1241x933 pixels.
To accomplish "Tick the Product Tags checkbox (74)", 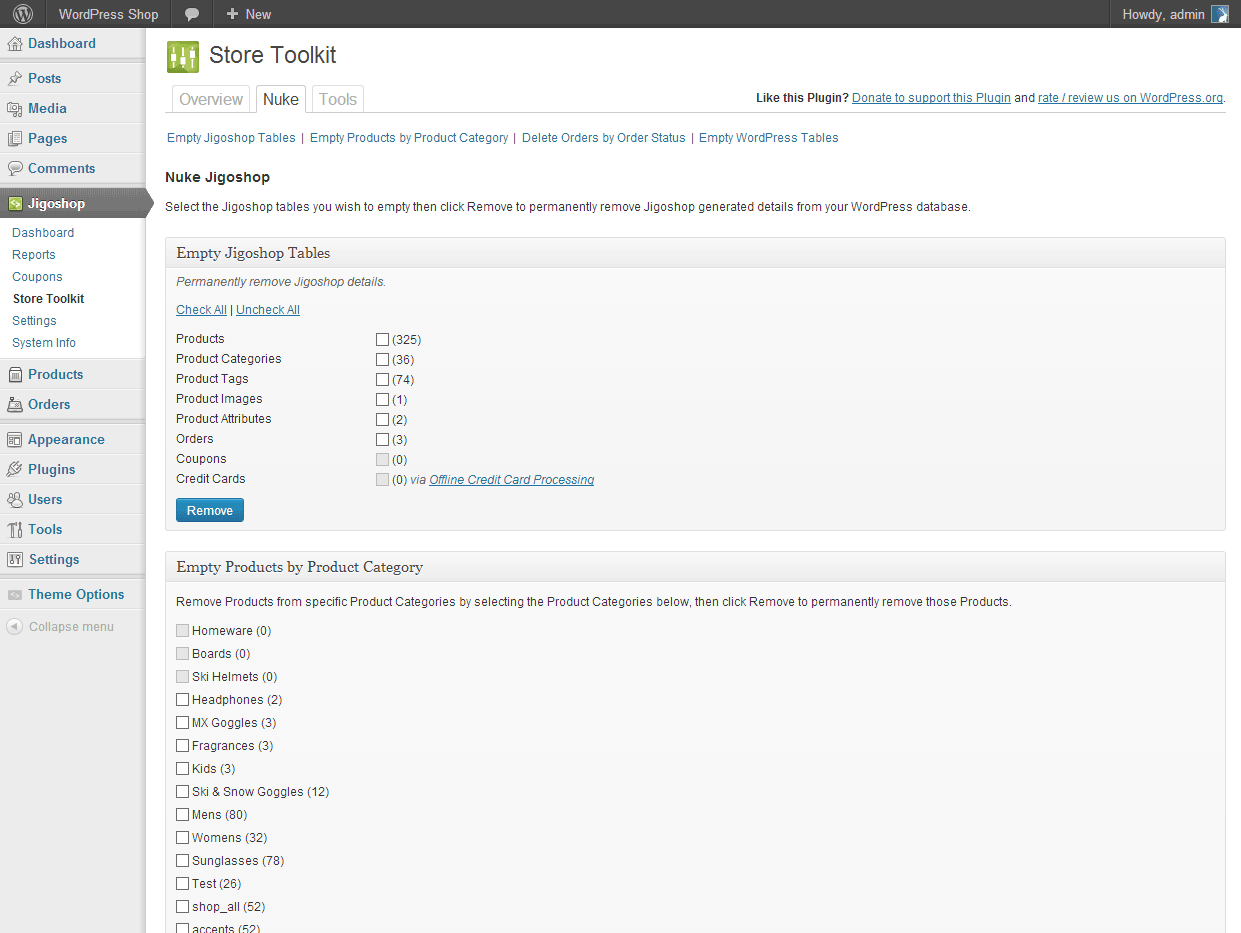I will point(382,380).
